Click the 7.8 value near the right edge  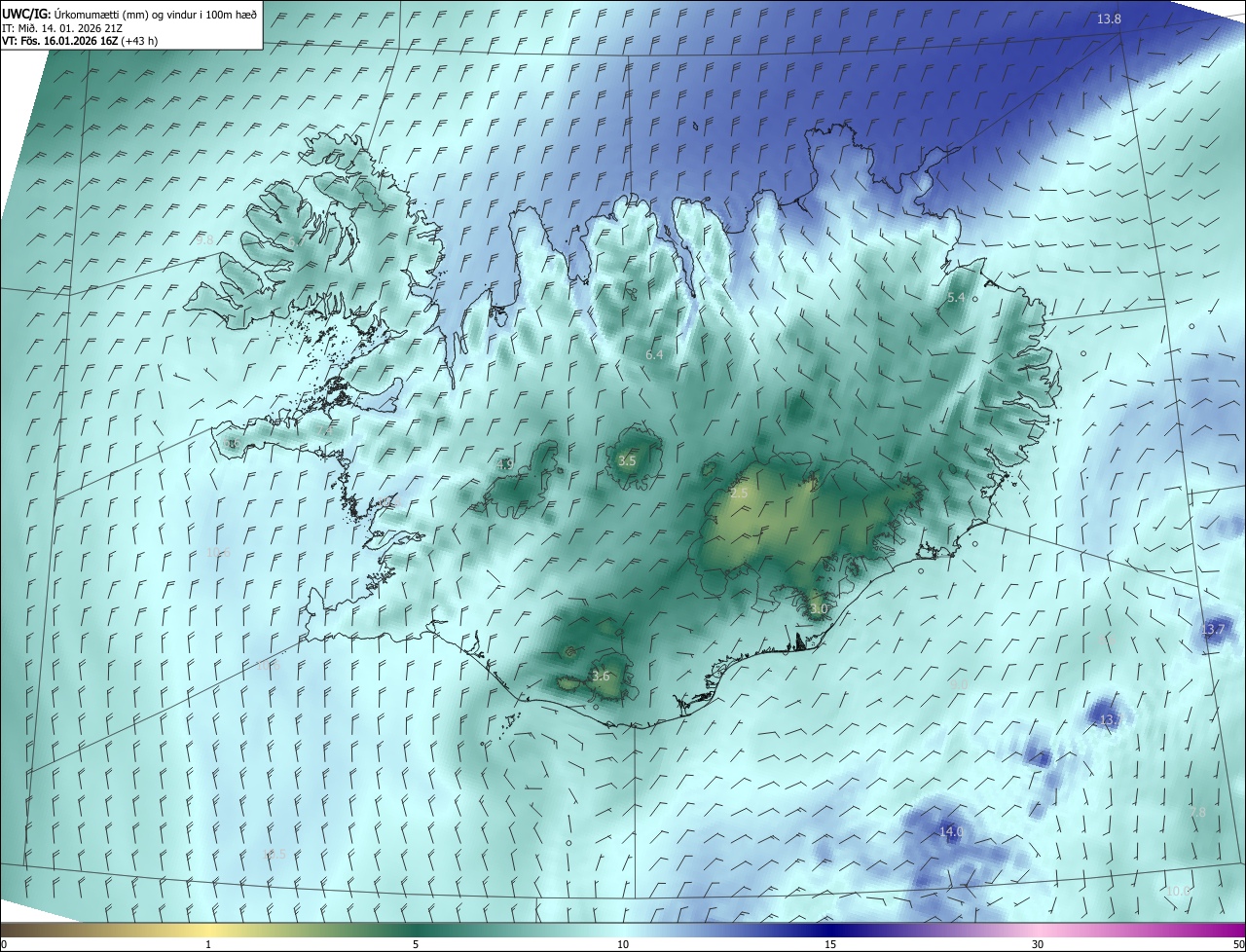tap(1197, 812)
